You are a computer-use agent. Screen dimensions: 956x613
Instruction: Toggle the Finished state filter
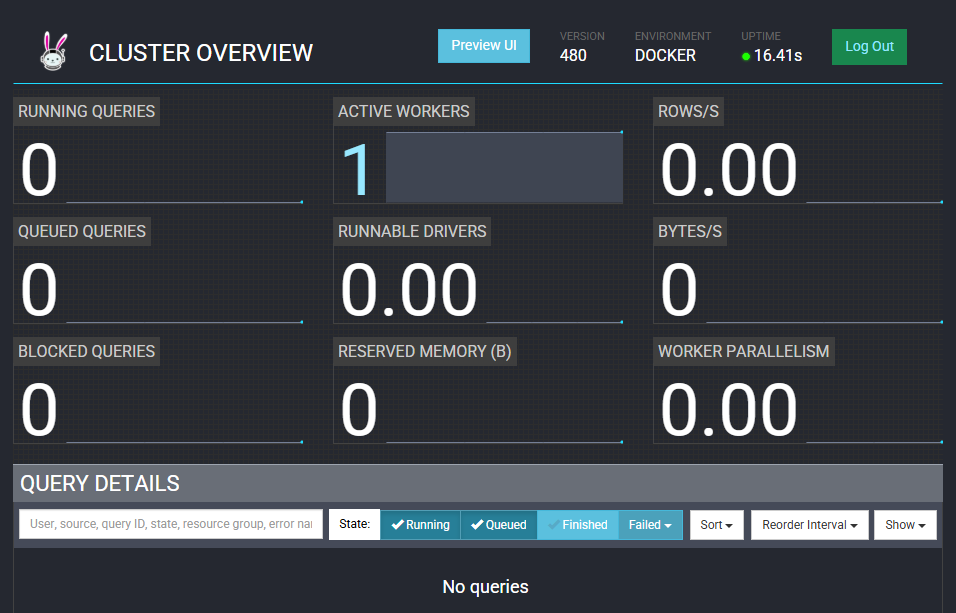578,525
